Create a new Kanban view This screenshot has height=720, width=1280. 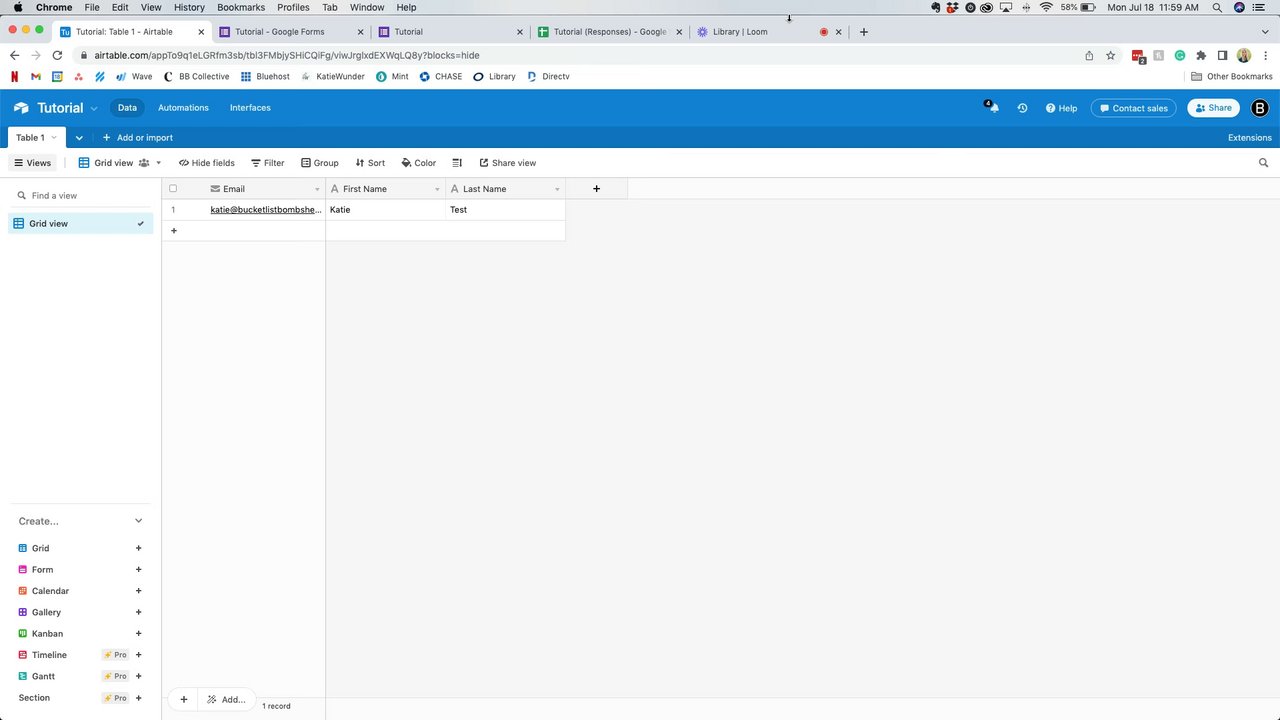point(139,633)
